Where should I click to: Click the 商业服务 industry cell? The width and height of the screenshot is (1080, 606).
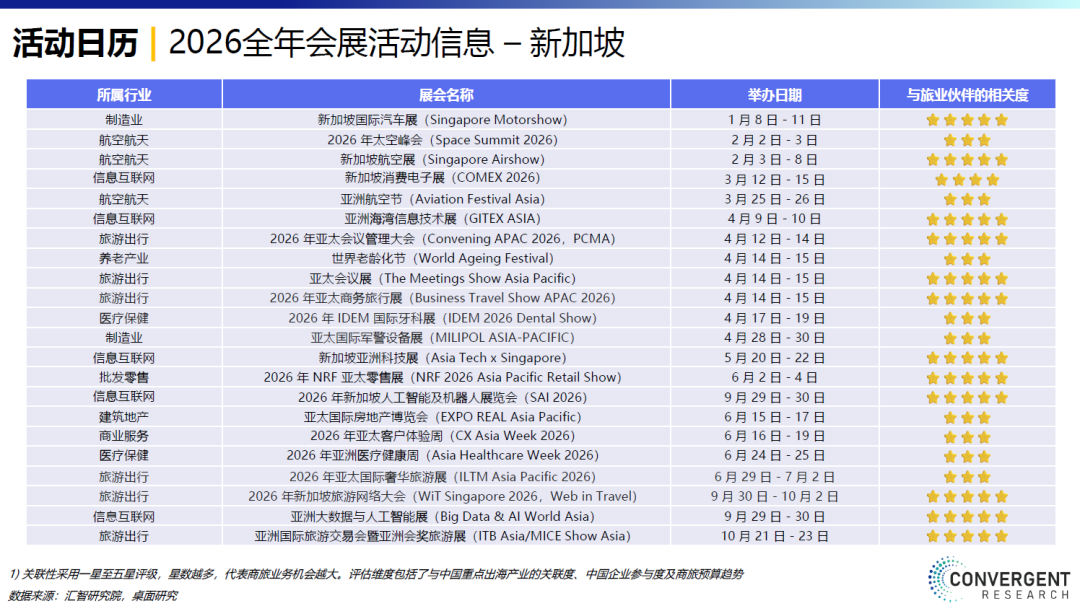click(124, 436)
